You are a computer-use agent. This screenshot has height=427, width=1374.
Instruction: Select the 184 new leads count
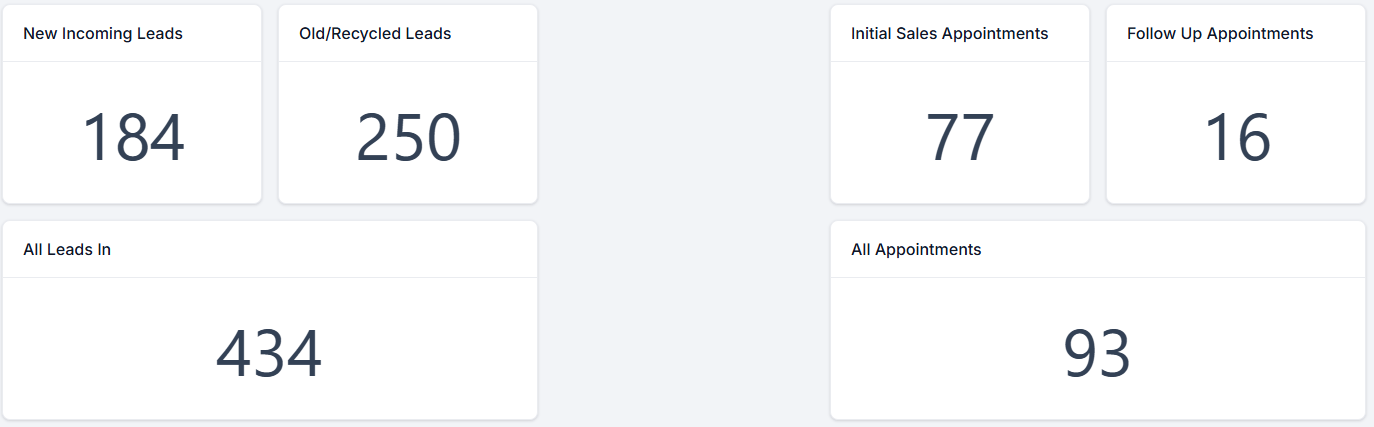133,138
